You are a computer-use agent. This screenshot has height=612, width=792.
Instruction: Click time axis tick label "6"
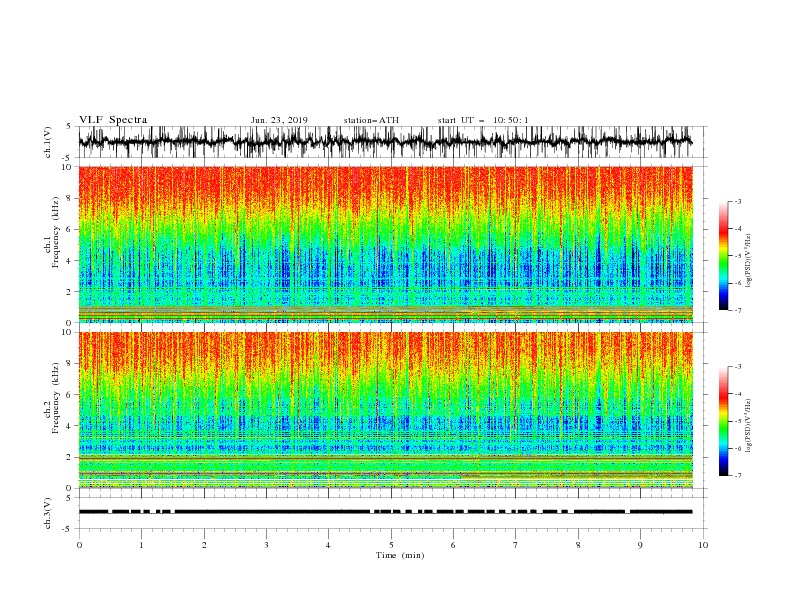pos(453,545)
